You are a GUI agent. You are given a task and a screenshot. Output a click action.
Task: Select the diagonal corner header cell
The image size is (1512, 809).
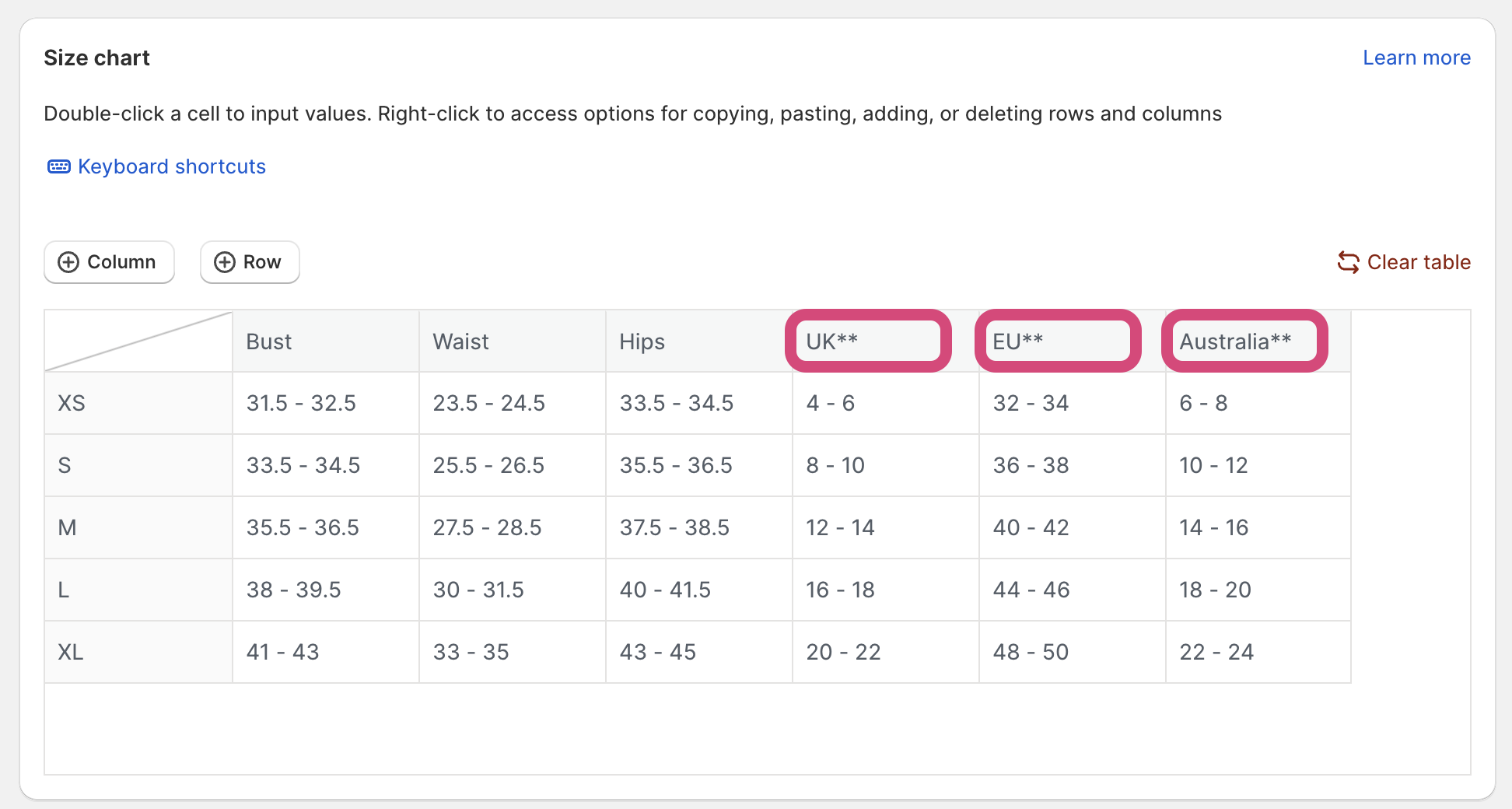(138, 341)
